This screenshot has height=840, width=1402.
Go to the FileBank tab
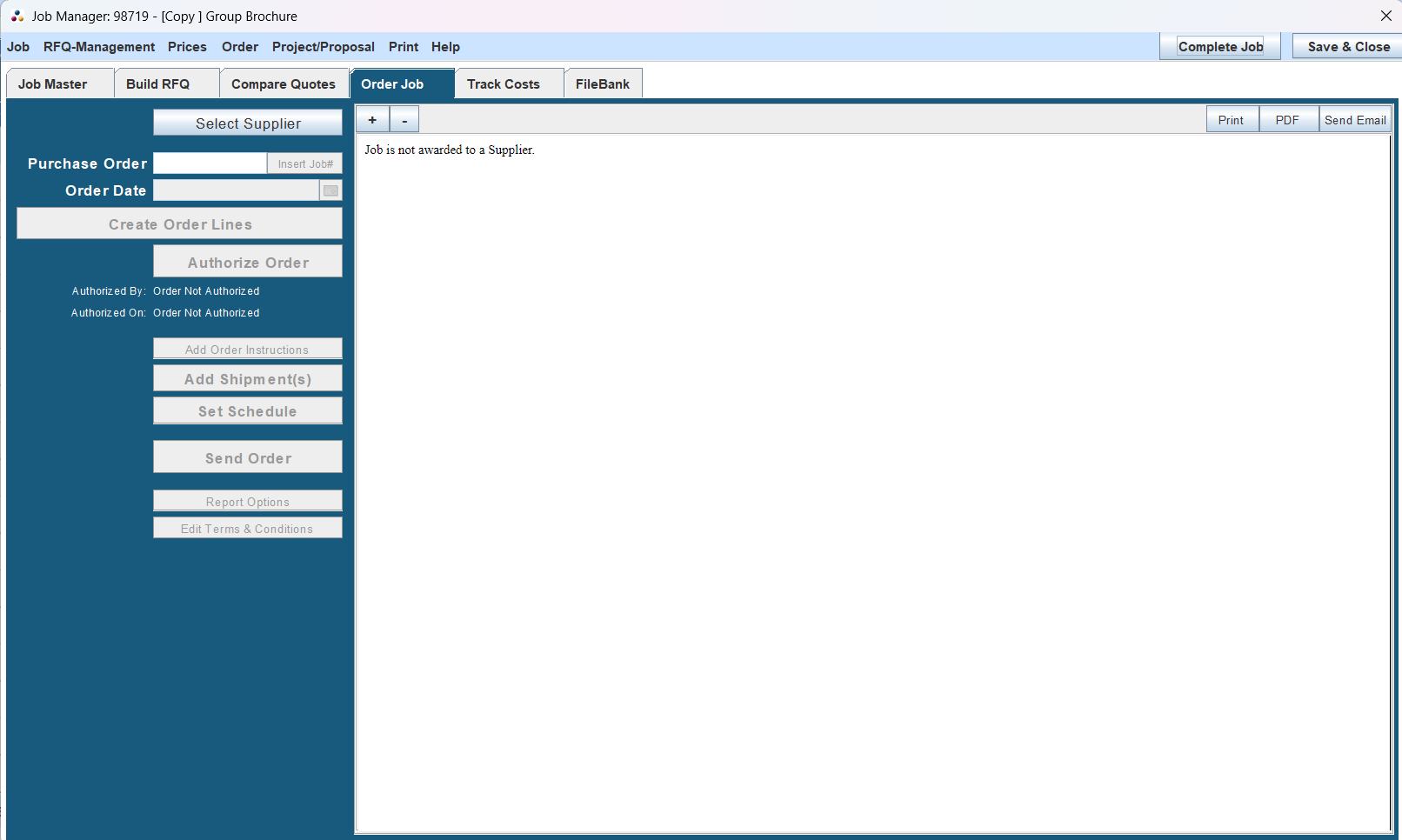click(x=602, y=84)
